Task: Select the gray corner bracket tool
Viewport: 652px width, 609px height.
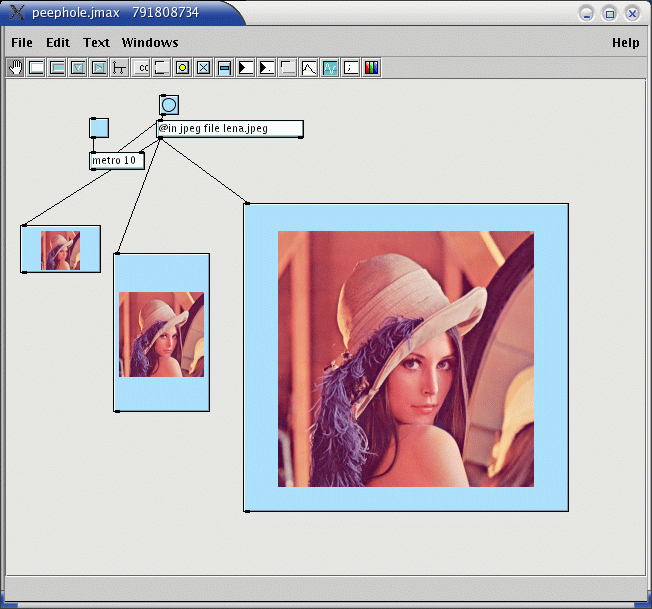Action: 287,67
